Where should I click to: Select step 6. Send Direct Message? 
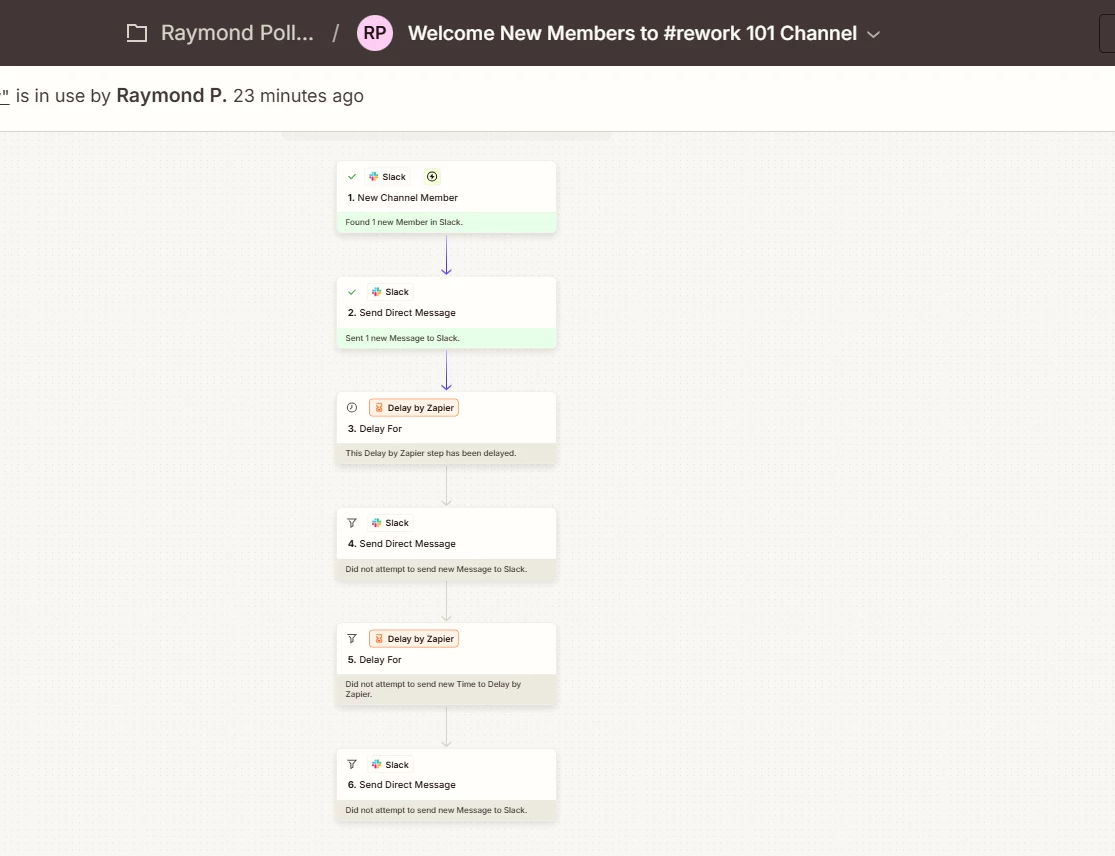pos(402,785)
